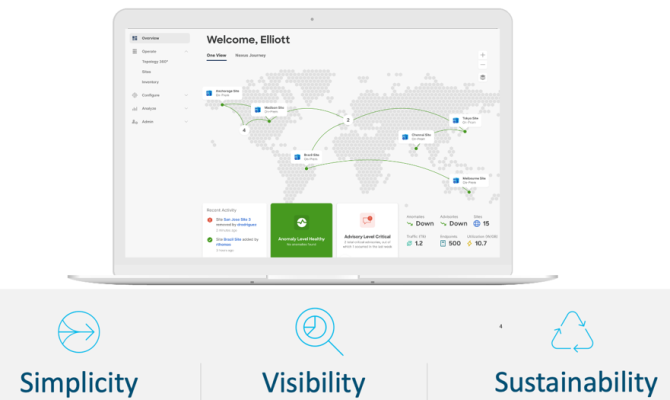Click the Advisory Level Critical alert icon
Viewport: 670px width, 400px height.
[x=366, y=220]
